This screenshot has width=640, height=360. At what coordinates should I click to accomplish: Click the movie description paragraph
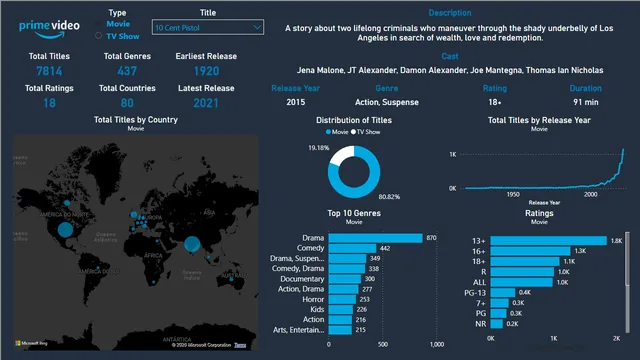tap(449, 33)
